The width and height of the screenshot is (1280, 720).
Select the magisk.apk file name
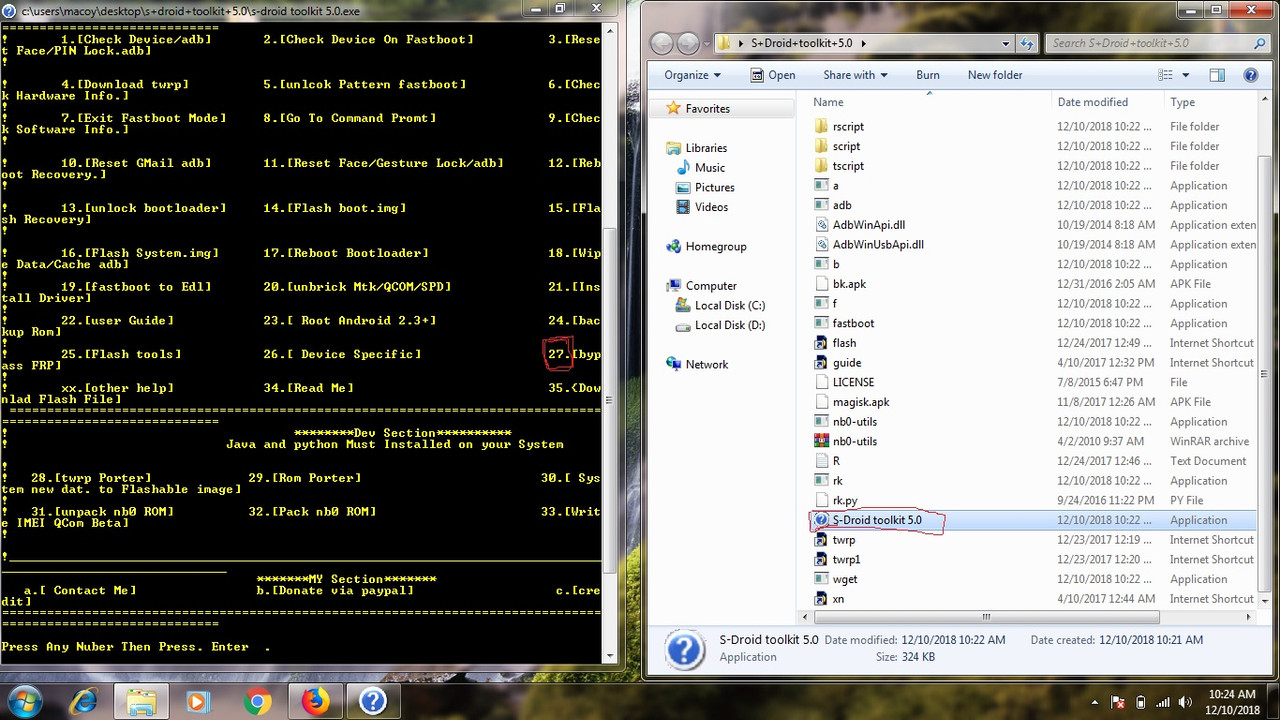click(x=861, y=402)
